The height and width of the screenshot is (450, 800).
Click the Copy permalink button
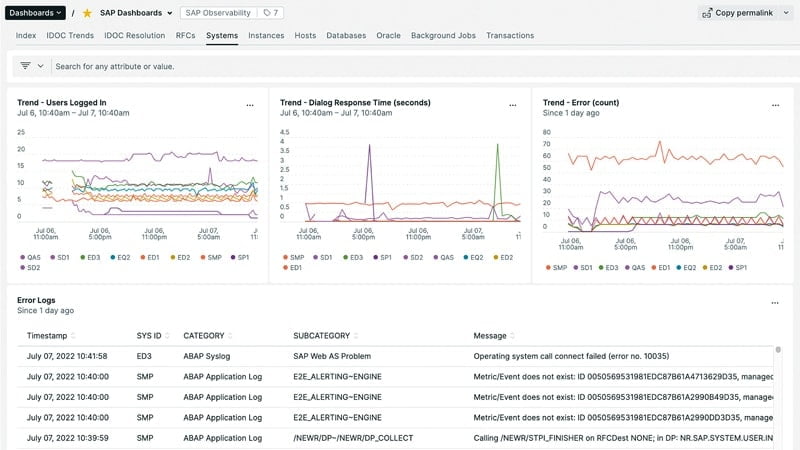click(746, 13)
